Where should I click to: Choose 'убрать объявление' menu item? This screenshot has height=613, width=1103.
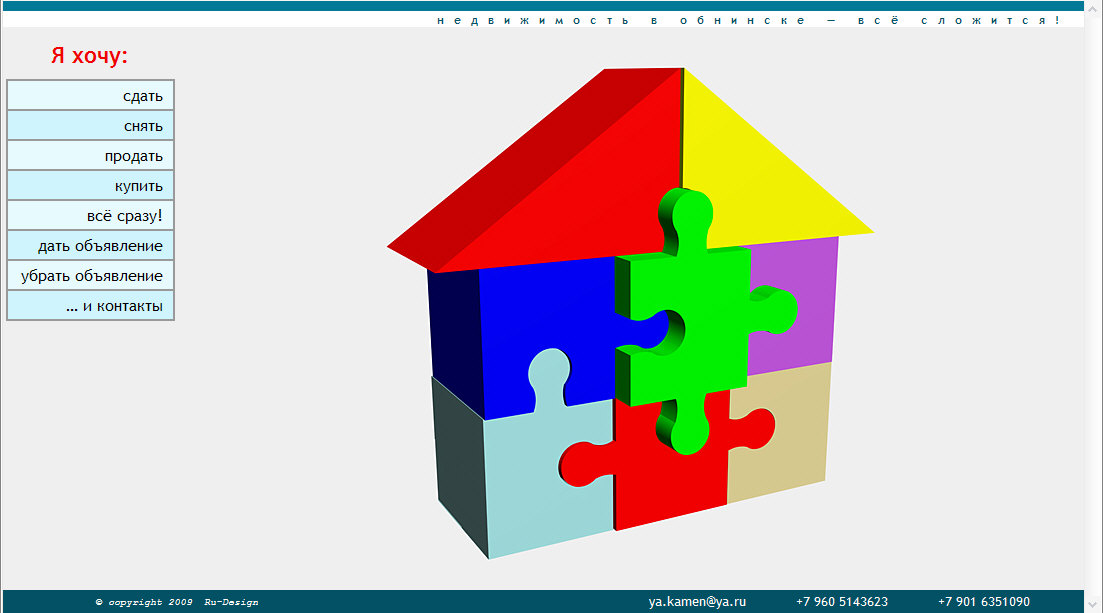coord(90,276)
